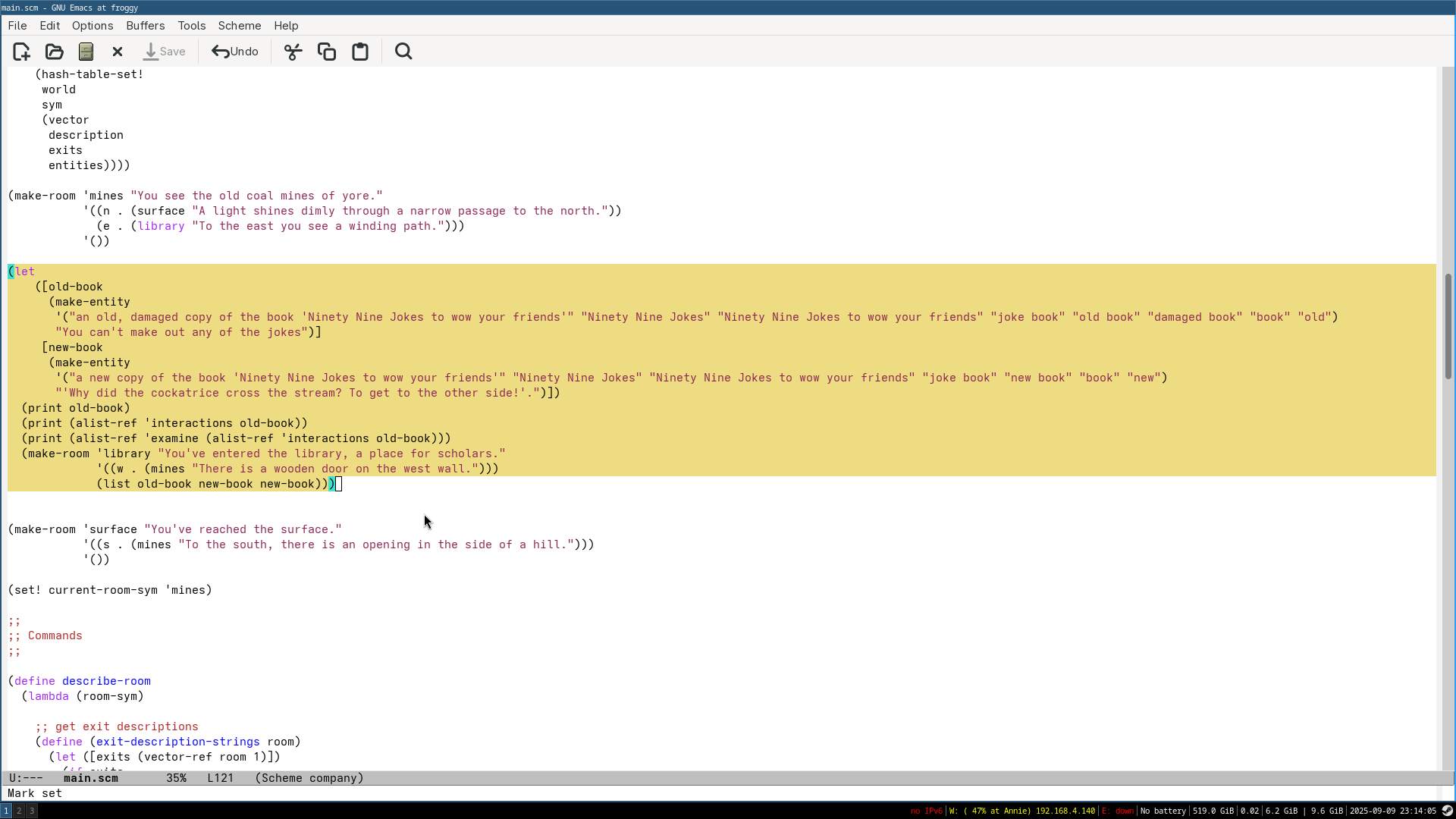Open the File menu
The width and height of the screenshot is (1456, 819).
17,26
